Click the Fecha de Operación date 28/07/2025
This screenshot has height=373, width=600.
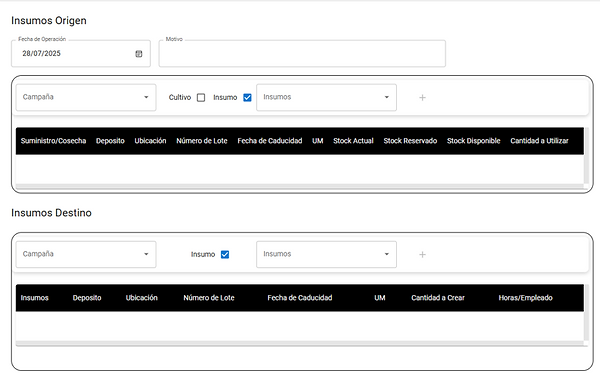click(41, 54)
